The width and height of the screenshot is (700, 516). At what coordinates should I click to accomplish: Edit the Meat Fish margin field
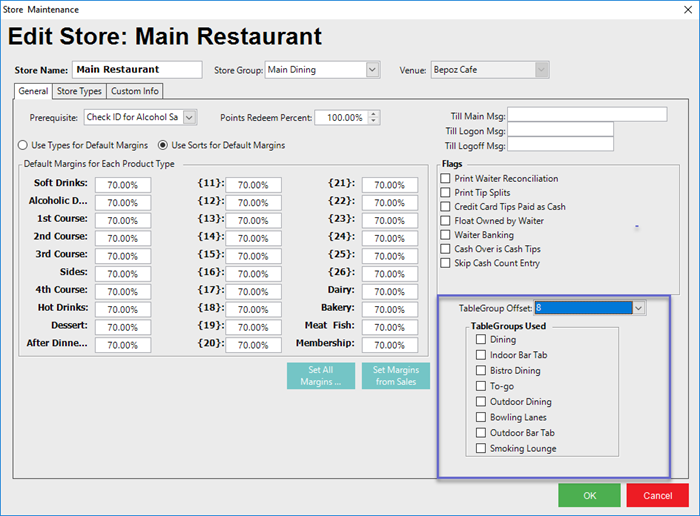390,327
